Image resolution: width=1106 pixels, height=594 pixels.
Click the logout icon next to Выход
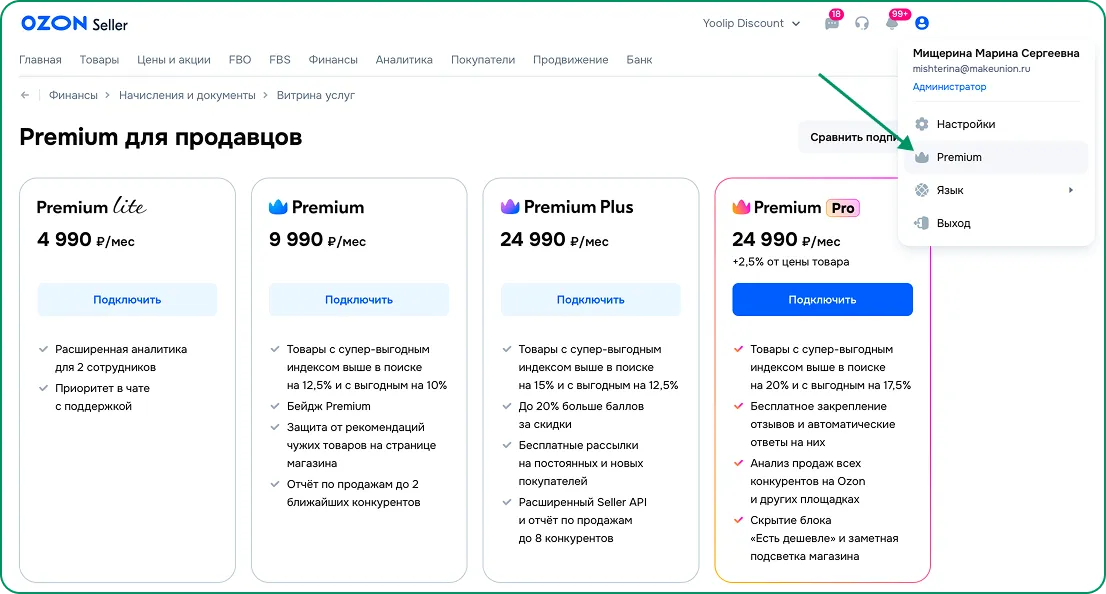tap(922, 223)
